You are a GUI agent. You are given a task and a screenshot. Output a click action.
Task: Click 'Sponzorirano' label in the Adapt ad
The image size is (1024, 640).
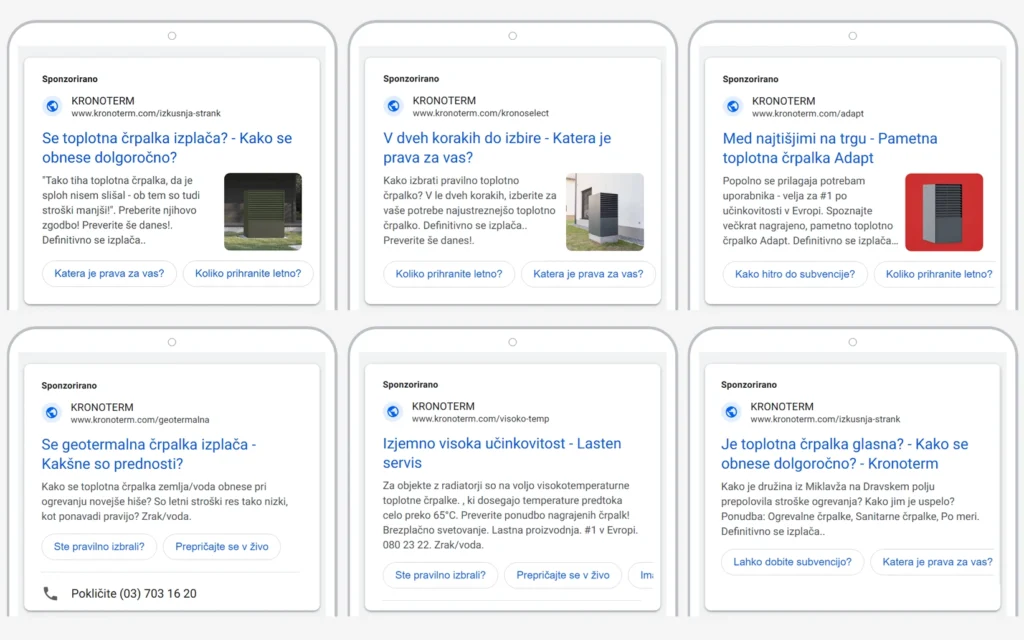[x=750, y=79]
